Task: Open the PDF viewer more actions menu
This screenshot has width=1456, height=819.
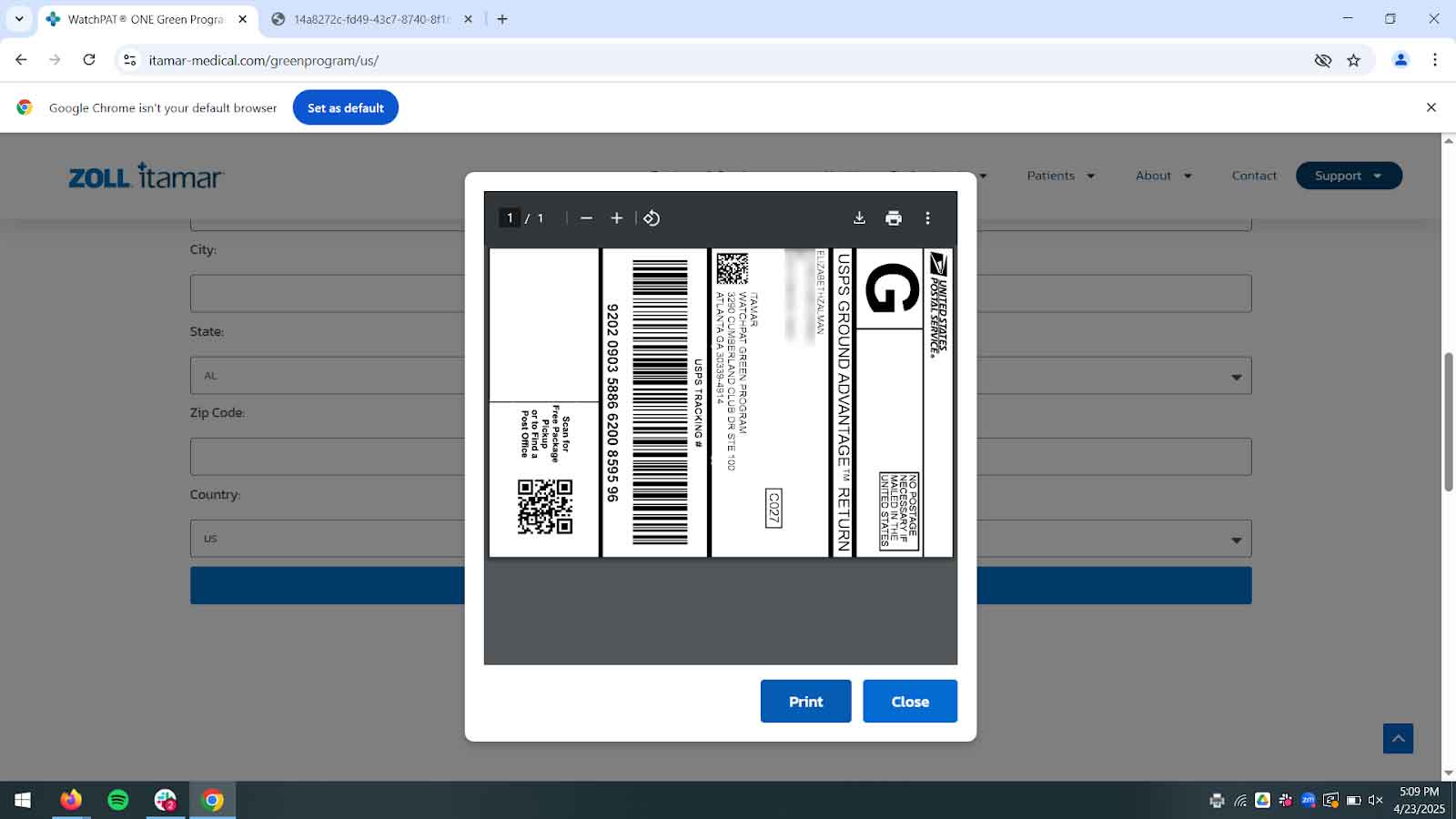Action: coord(927,218)
